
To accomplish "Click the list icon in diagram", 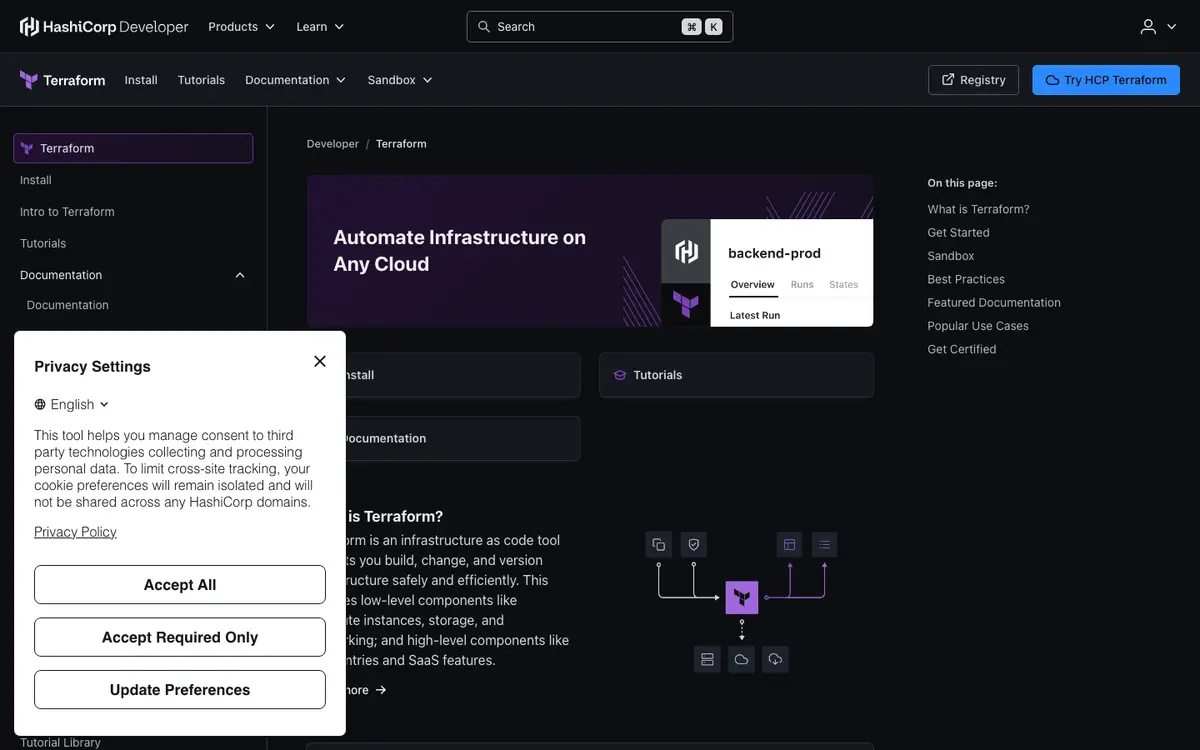I will pos(825,545).
